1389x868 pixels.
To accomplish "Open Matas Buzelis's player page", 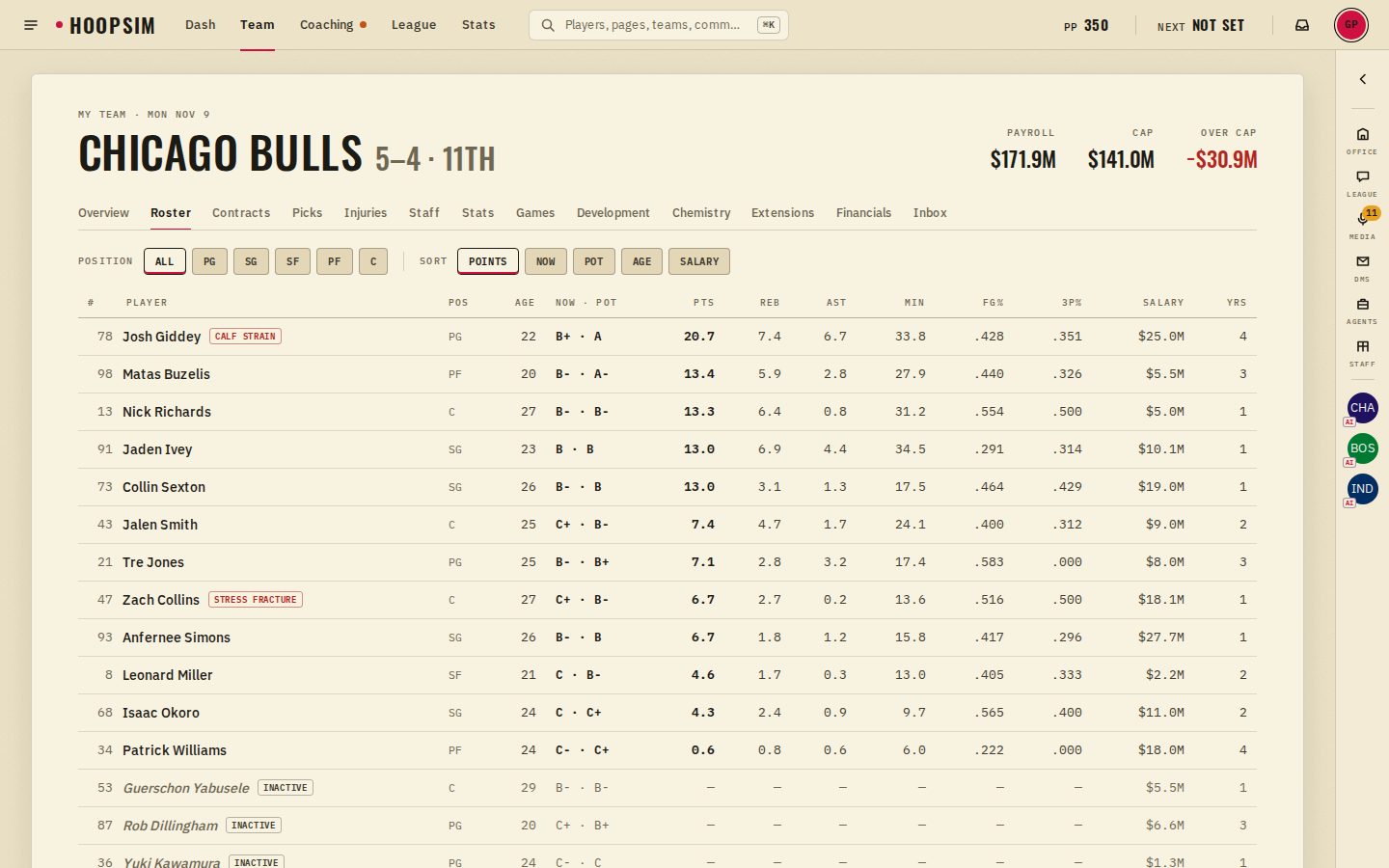I will 166,374.
